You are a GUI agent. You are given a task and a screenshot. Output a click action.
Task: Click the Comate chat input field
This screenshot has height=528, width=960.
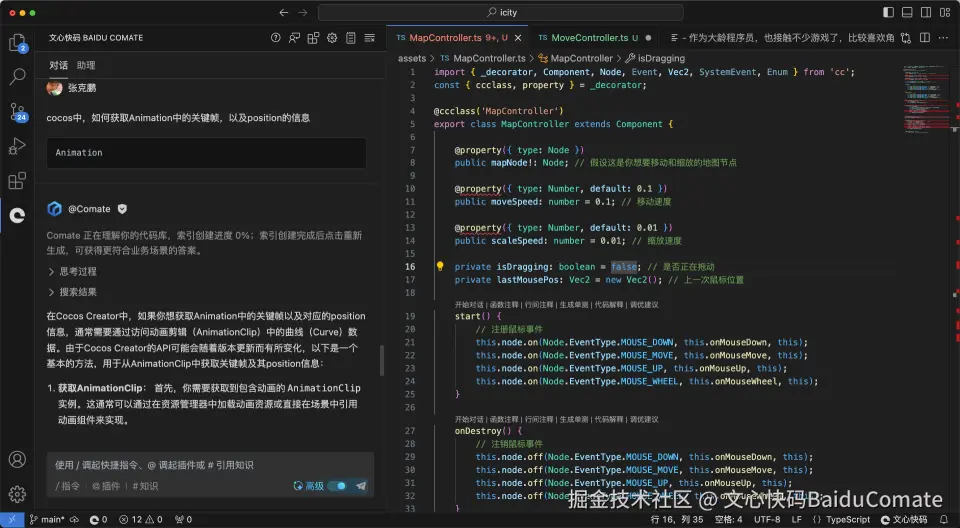click(x=210, y=465)
